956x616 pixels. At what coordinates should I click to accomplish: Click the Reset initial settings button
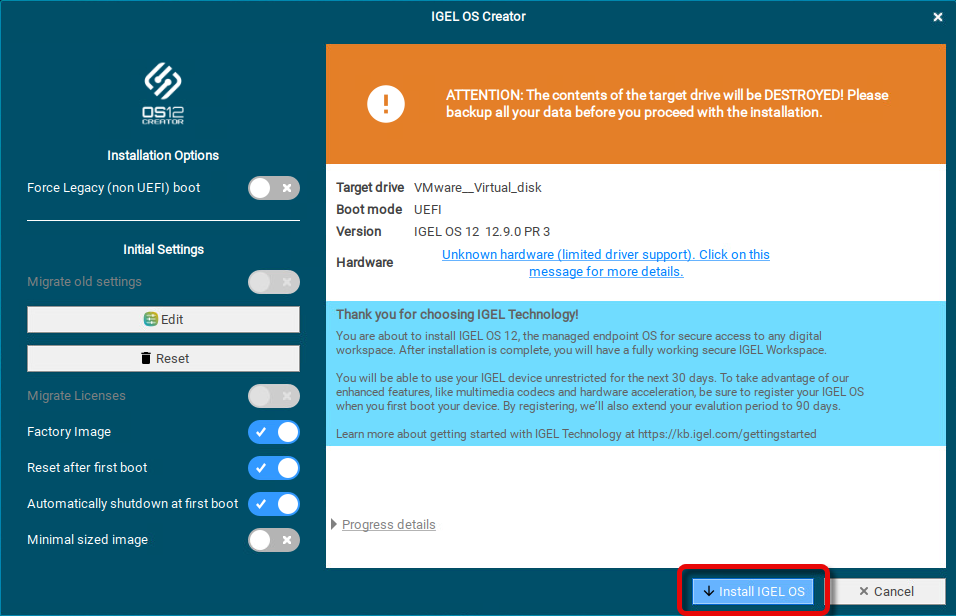point(163,359)
